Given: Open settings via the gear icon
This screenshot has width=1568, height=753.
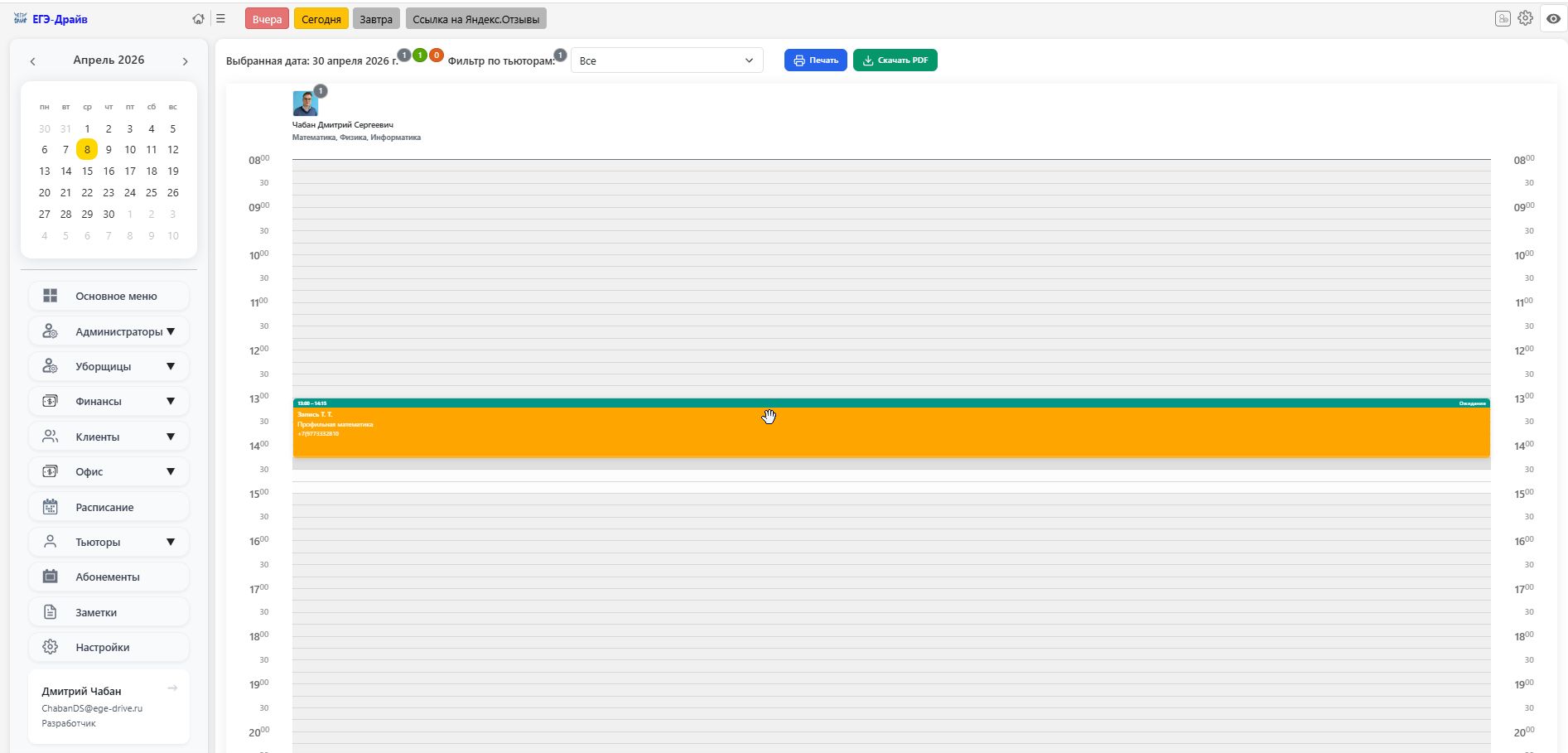Looking at the screenshot, I should click(x=1525, y=17).
